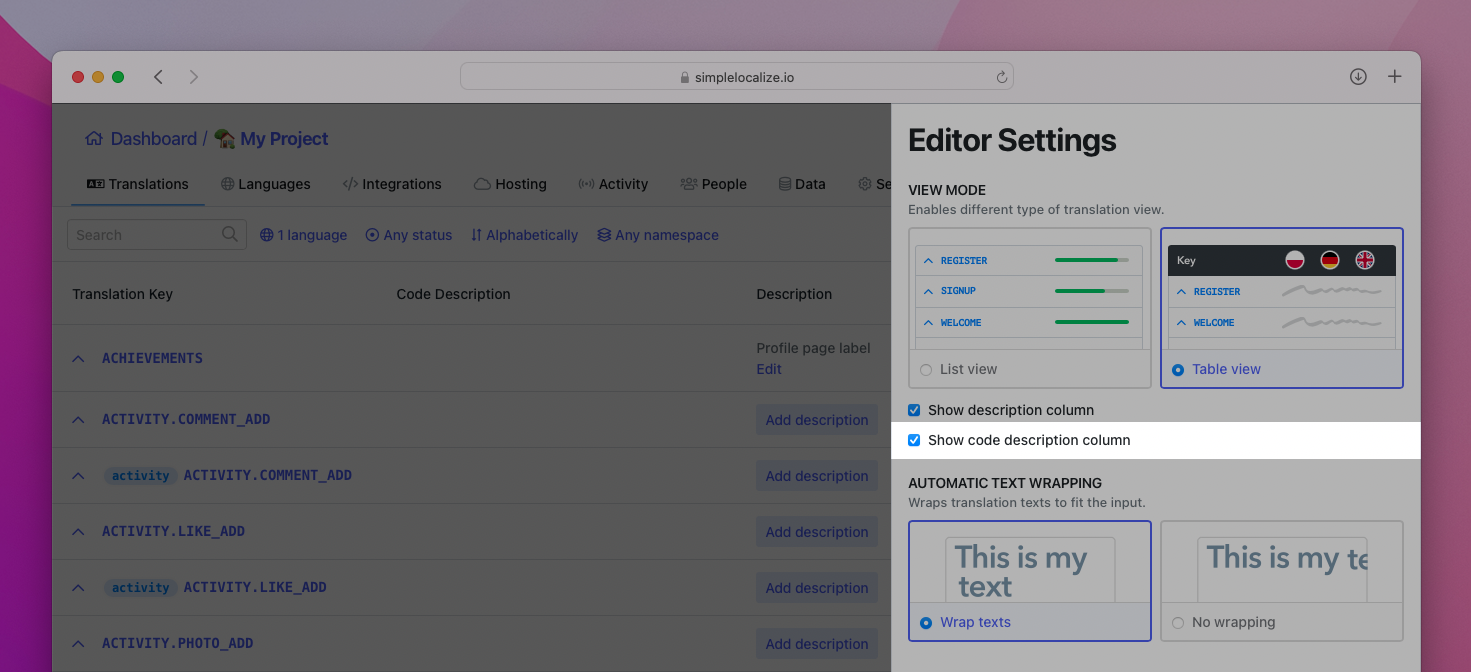Go forward in the browser
Viewport: 1471px width, 672px height.
pyautogui.click(x=194, y=77)
